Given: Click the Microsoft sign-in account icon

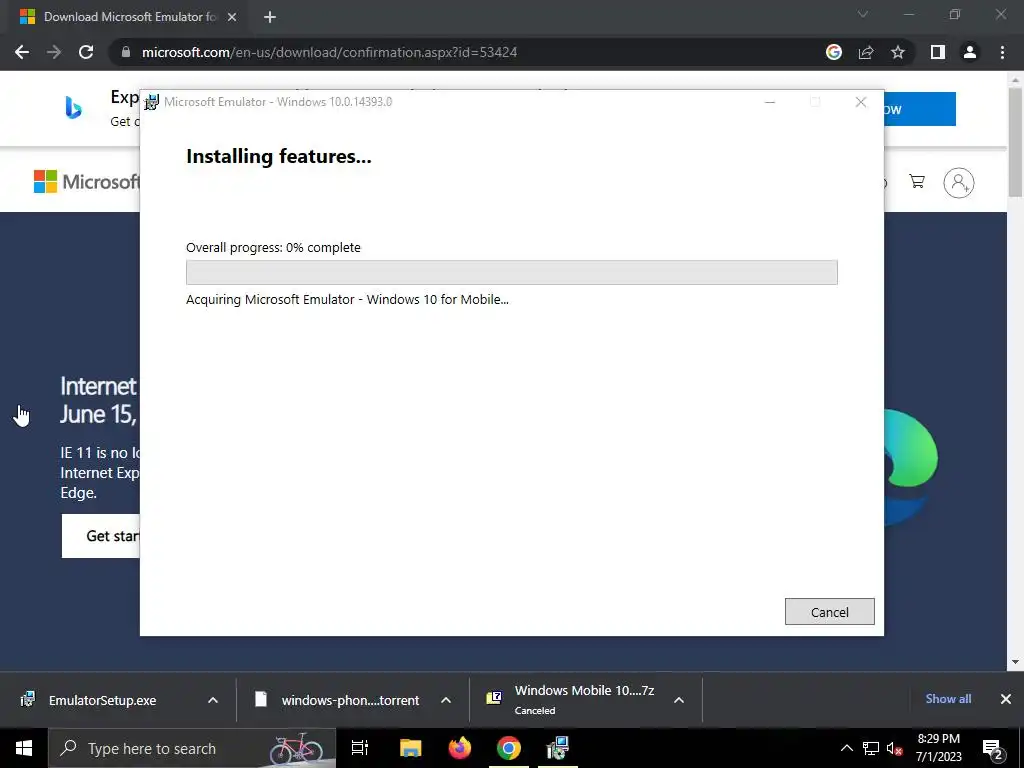Looking at the screenshot, I should (x=959, y=182).
